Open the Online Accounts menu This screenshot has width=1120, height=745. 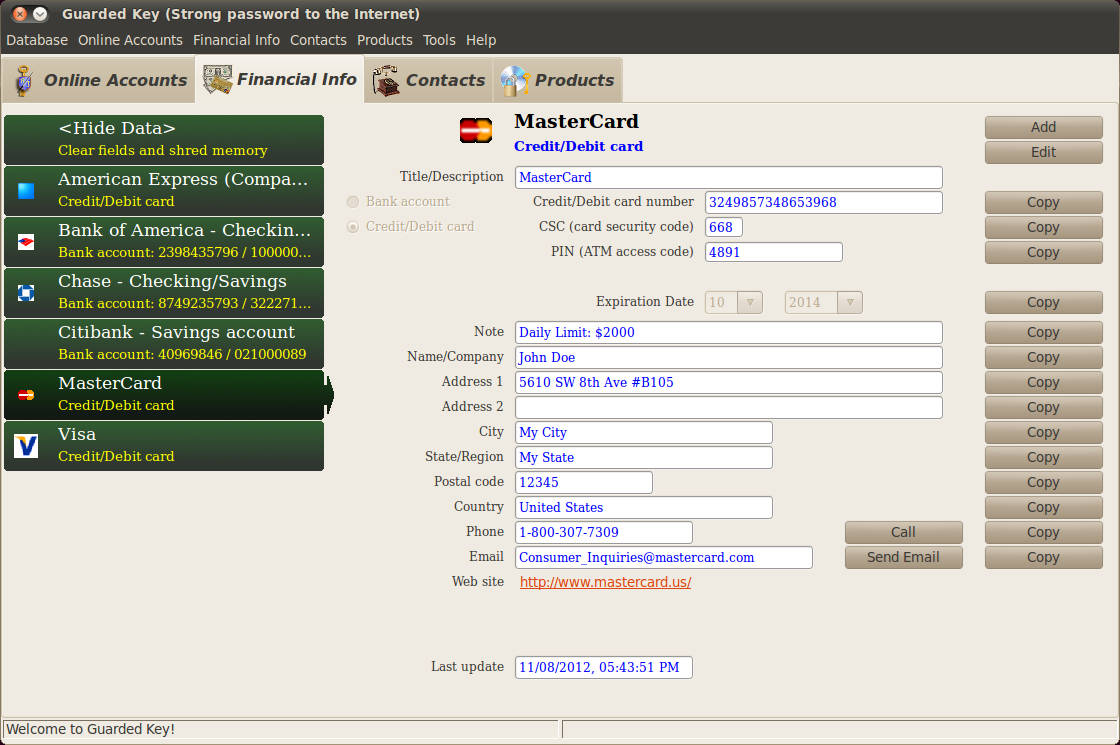coord(130,40)
